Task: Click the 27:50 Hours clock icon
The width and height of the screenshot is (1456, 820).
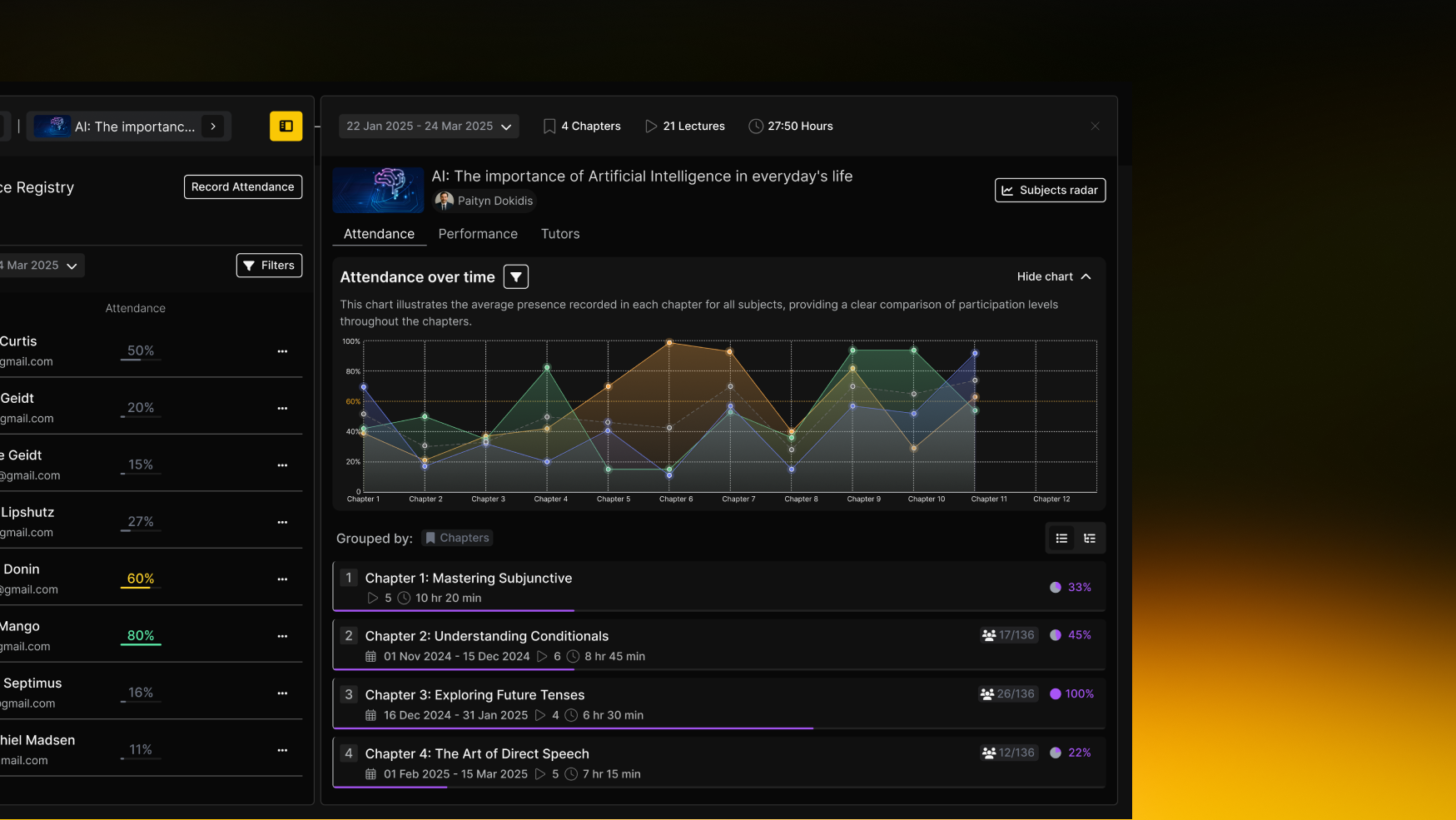Action: 756,127
